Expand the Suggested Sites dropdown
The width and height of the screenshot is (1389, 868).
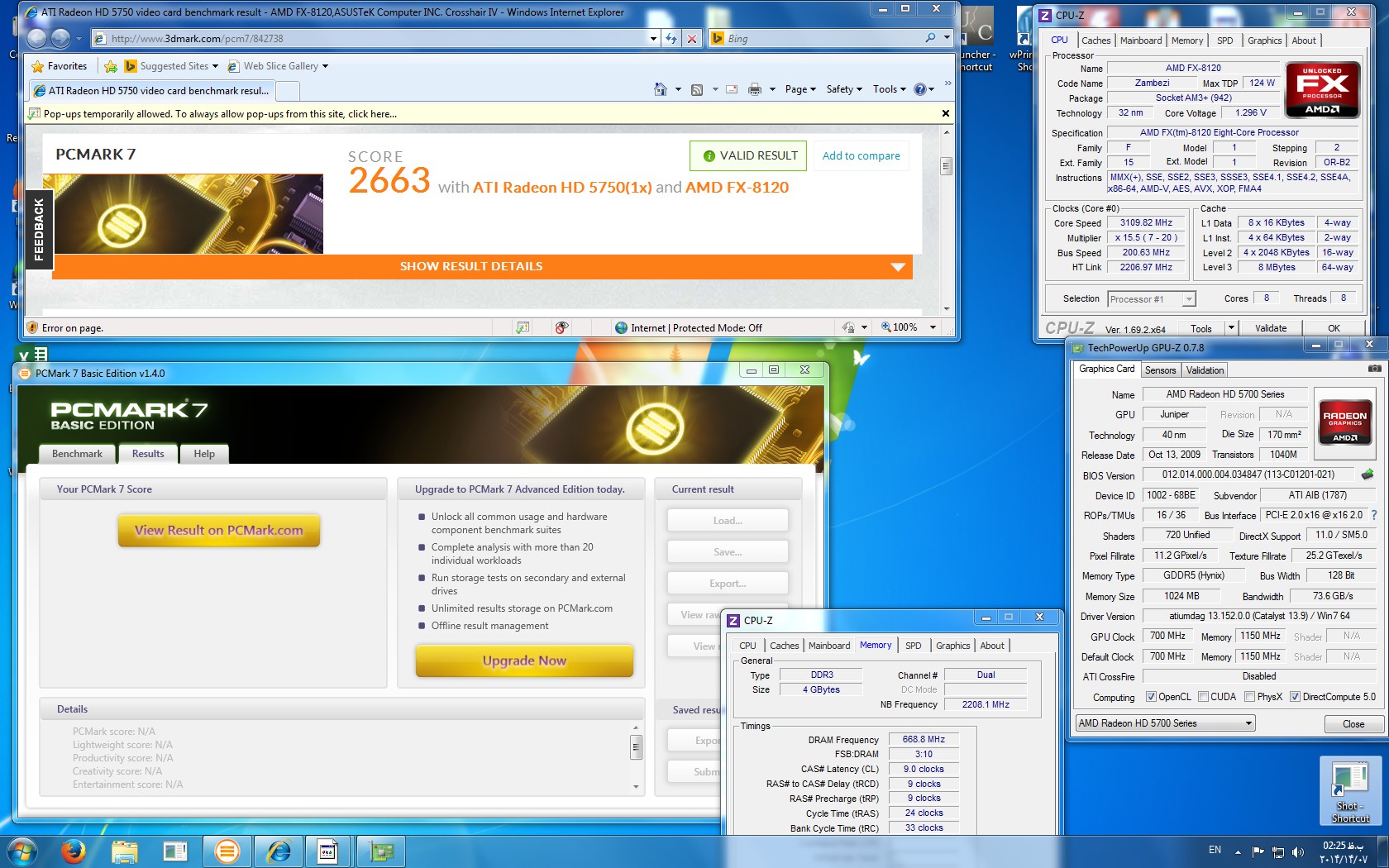click(x=215, y=66)
